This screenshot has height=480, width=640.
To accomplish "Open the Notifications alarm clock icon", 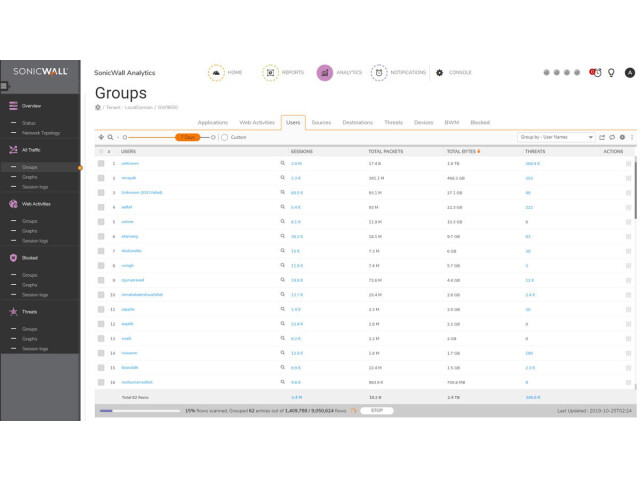I will pos(379,73).
